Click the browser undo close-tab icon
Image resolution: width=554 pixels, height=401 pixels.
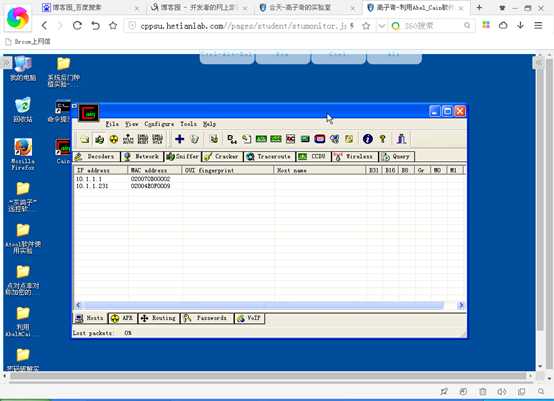pyautogui.click(x=95, y=25)
